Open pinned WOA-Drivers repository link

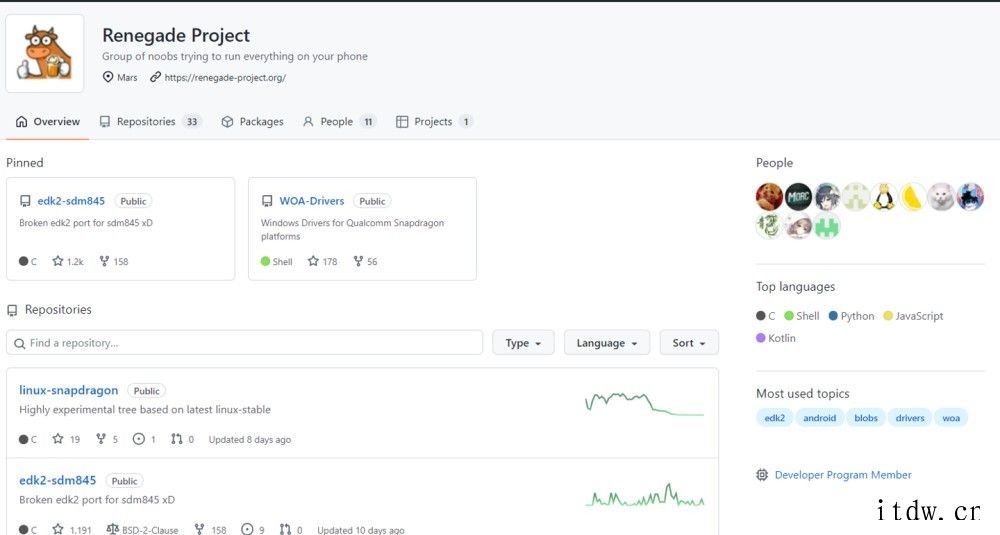tap(311, 201)
